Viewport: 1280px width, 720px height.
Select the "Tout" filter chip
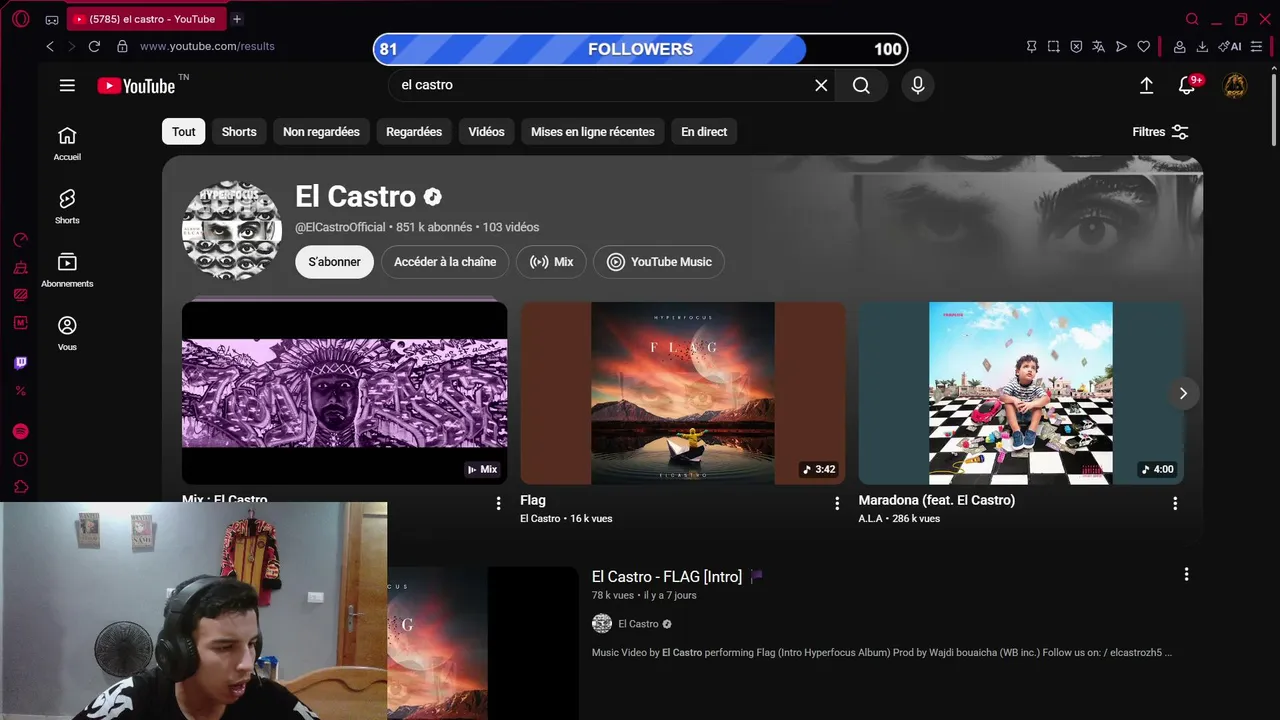pos(184,132)
